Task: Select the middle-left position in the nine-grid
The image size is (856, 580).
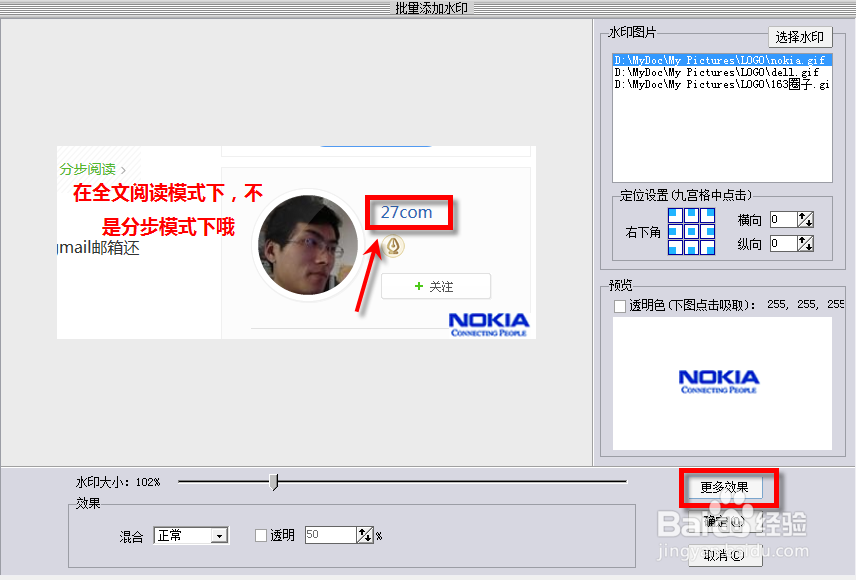Action: pyautogui.click(x=676, y=231)
